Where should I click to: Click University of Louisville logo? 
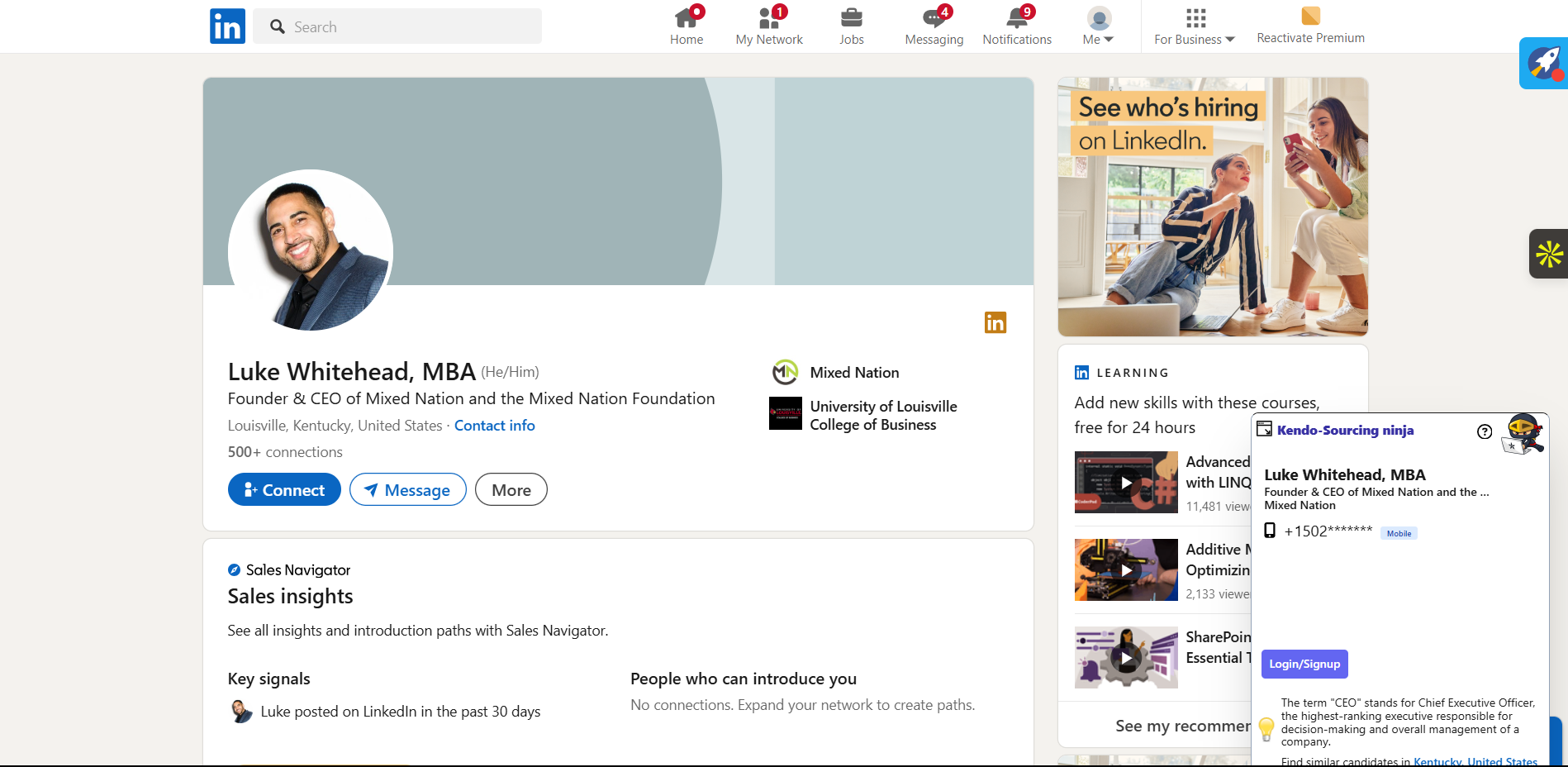click(x=786, y=413)
